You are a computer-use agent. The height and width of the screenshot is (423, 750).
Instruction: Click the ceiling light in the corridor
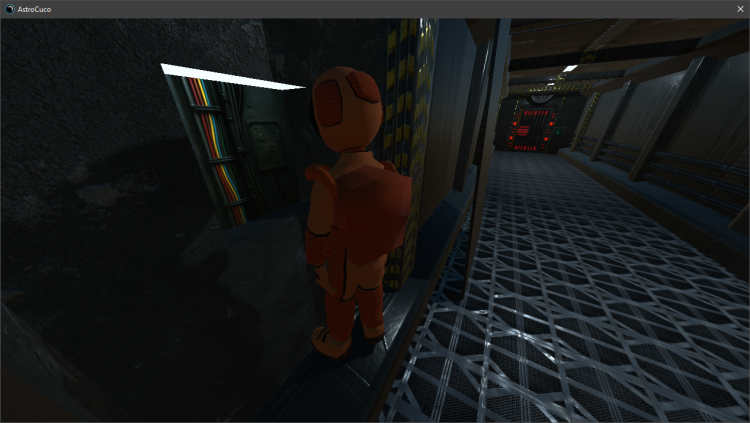[x=569, y=69]
